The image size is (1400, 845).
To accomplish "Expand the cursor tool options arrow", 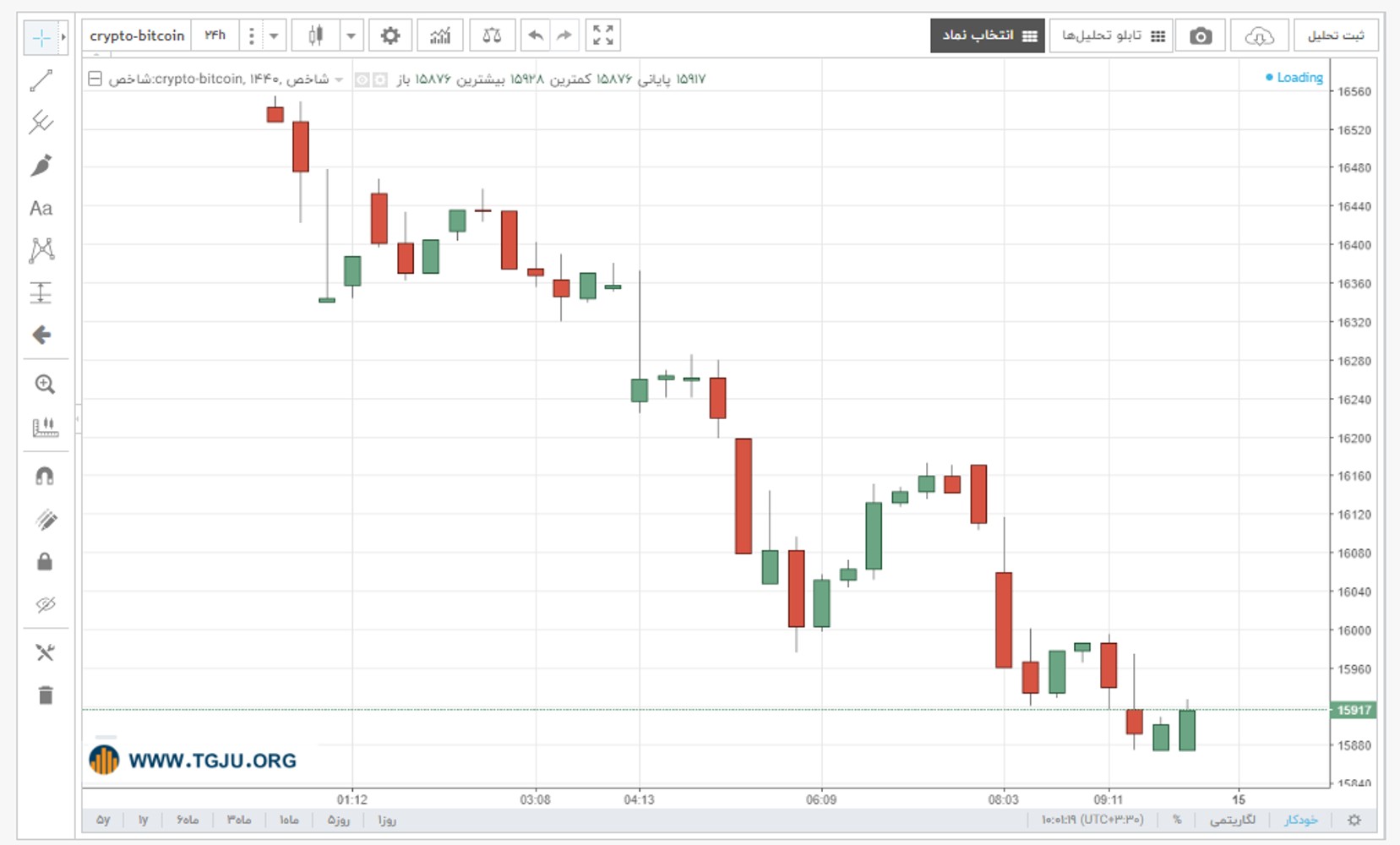I will [63, 37].
